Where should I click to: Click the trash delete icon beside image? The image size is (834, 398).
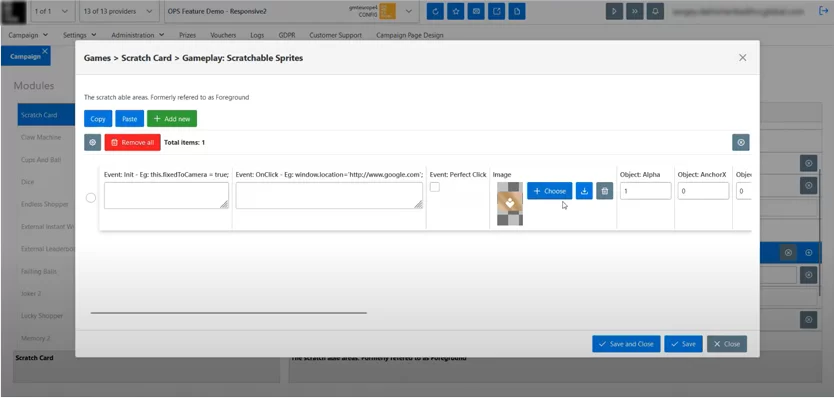pyautogui.click(x=604, y=191)
